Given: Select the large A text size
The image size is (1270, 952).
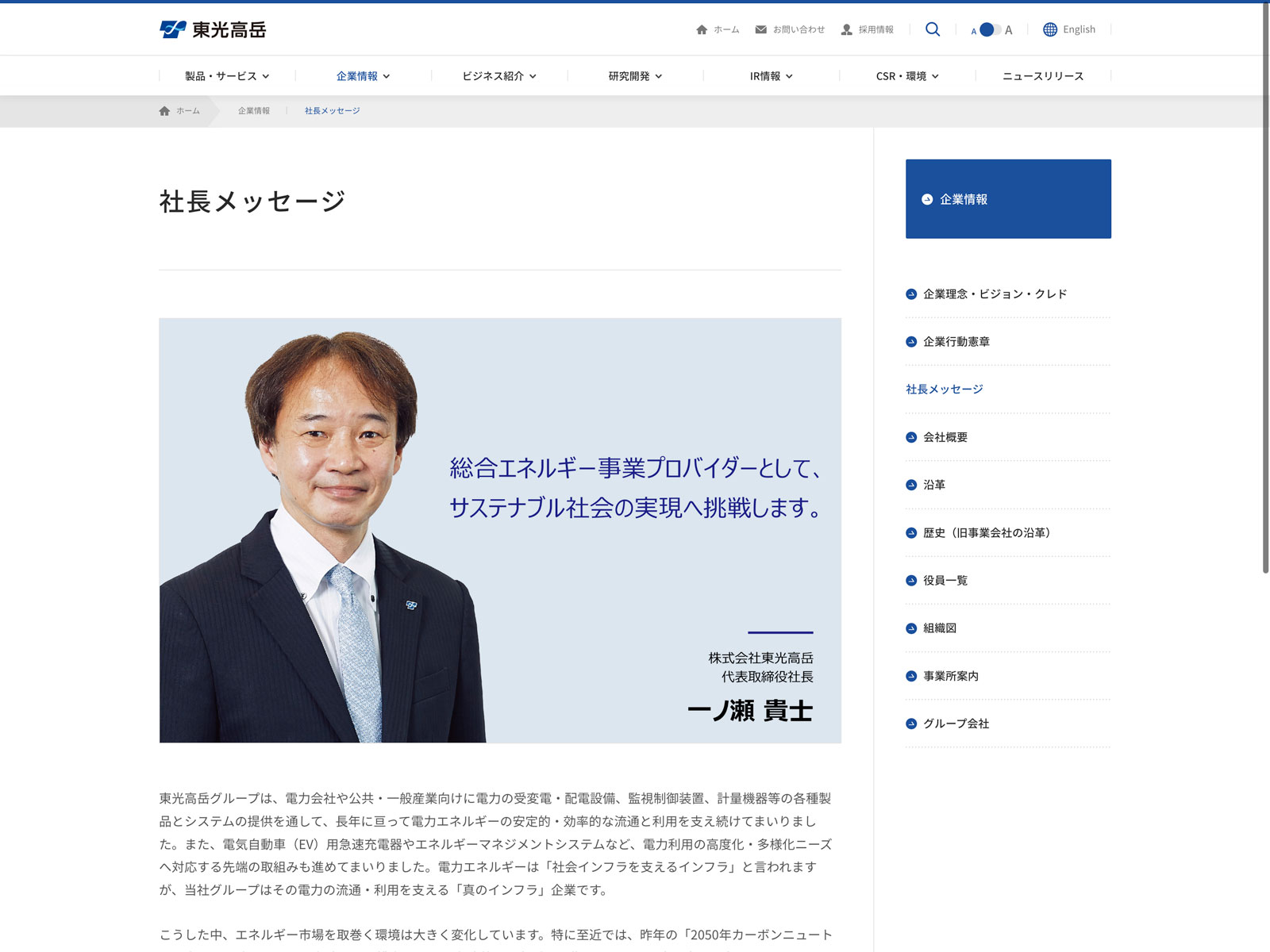Looking at the screenshot, I should (x=1009, y=30).
